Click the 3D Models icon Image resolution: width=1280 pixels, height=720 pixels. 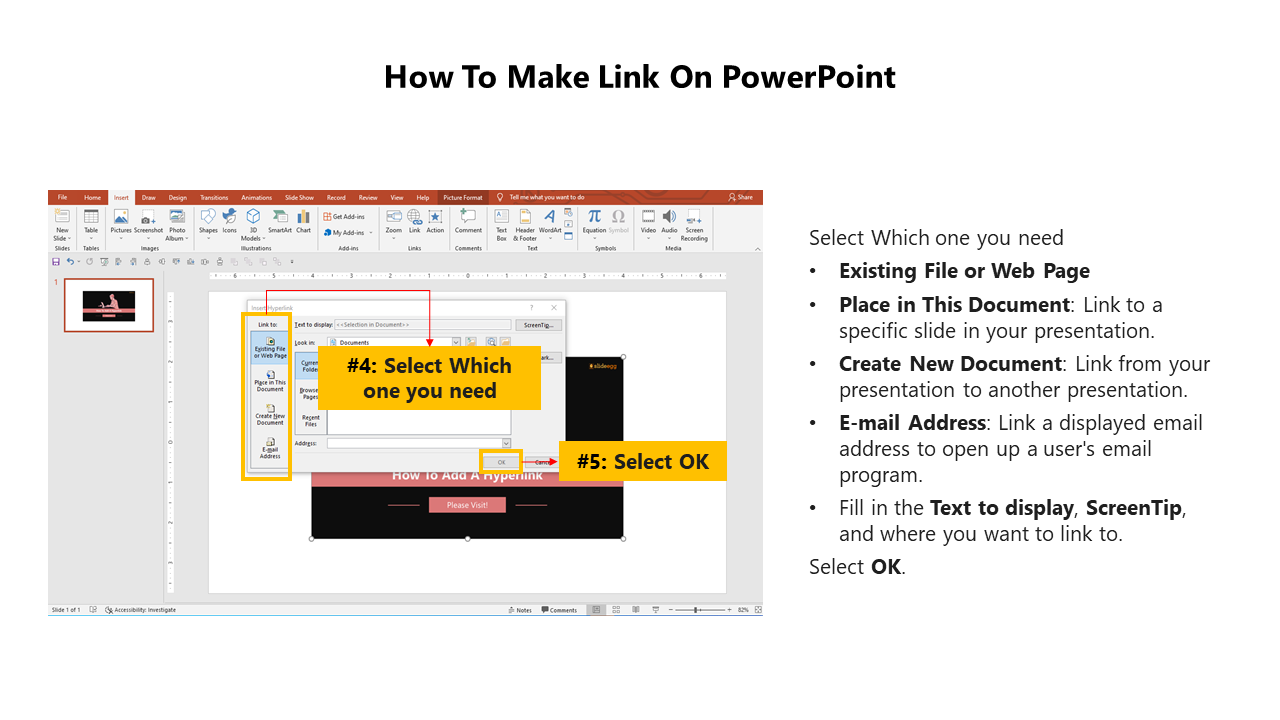(253, 217)
